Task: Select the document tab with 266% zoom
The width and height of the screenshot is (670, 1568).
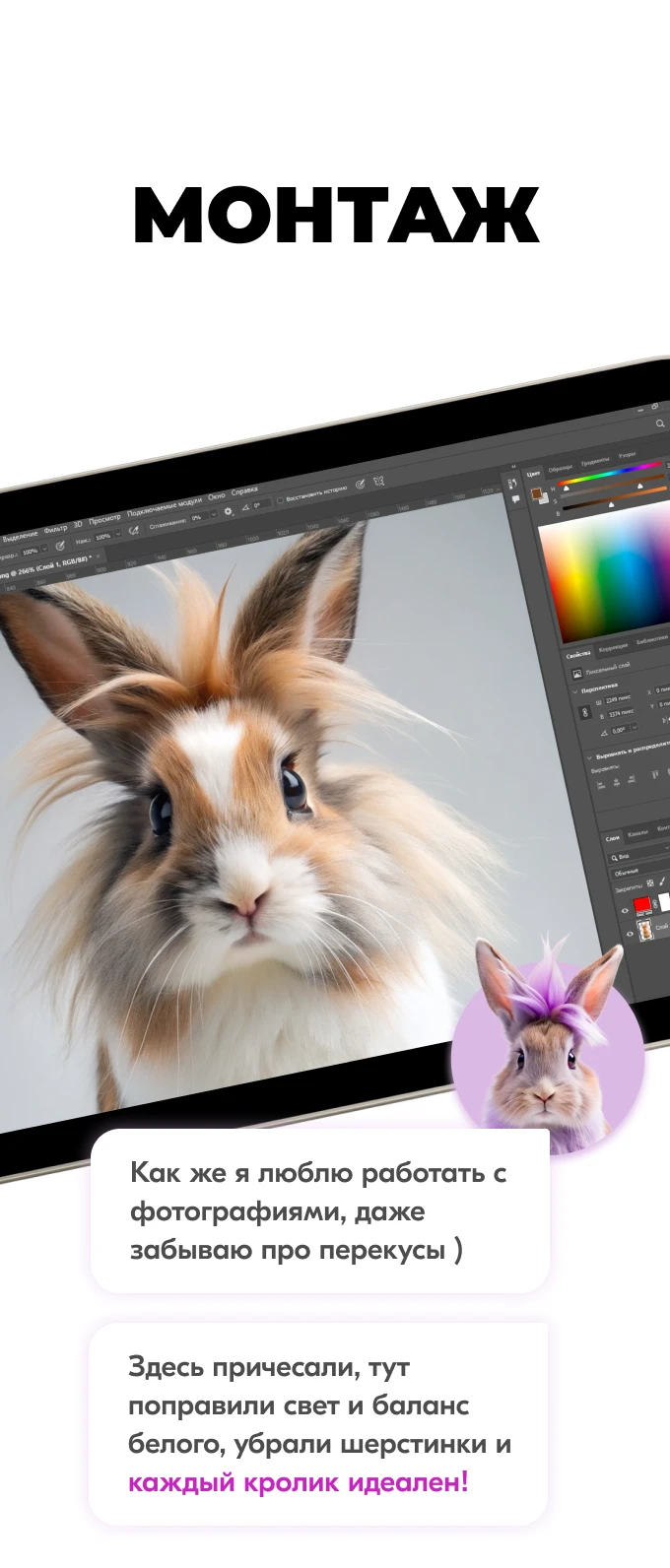Action: pos(47,568)
